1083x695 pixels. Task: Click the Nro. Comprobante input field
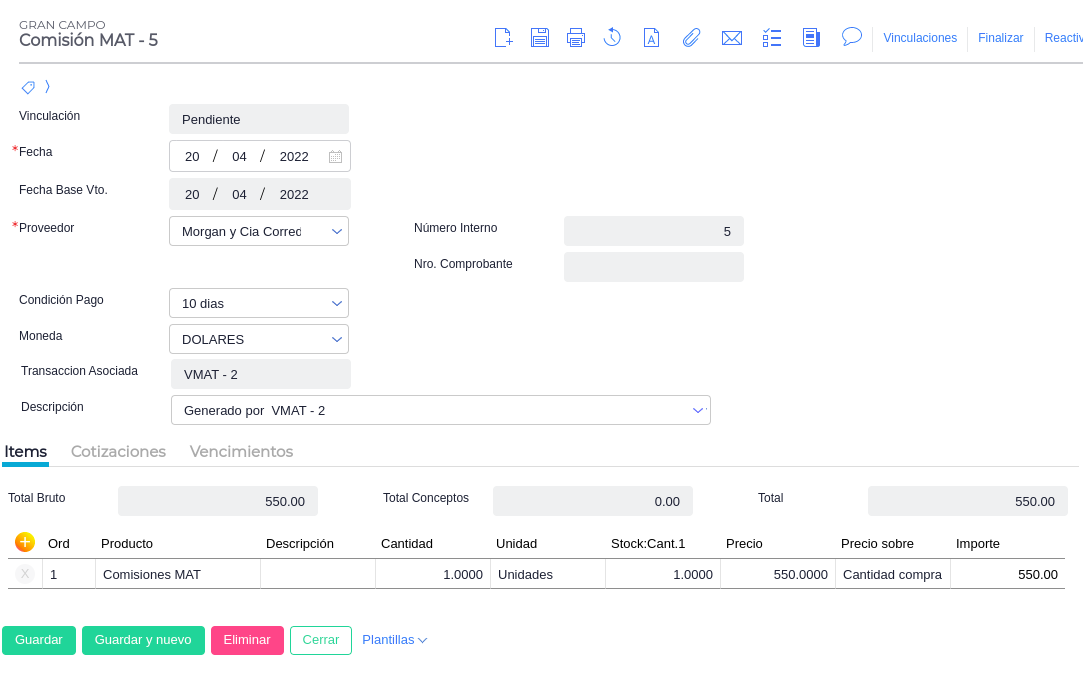click(653, 267)
